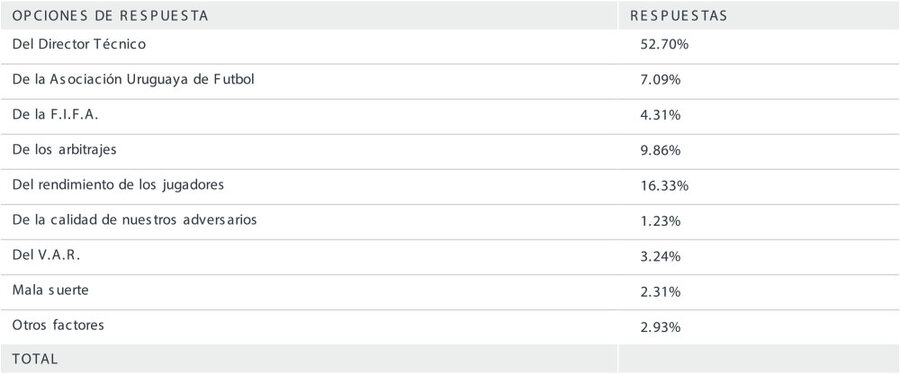Click the 16.33% response value
Viewport: 900px width, 375px height.
point(664,186)
